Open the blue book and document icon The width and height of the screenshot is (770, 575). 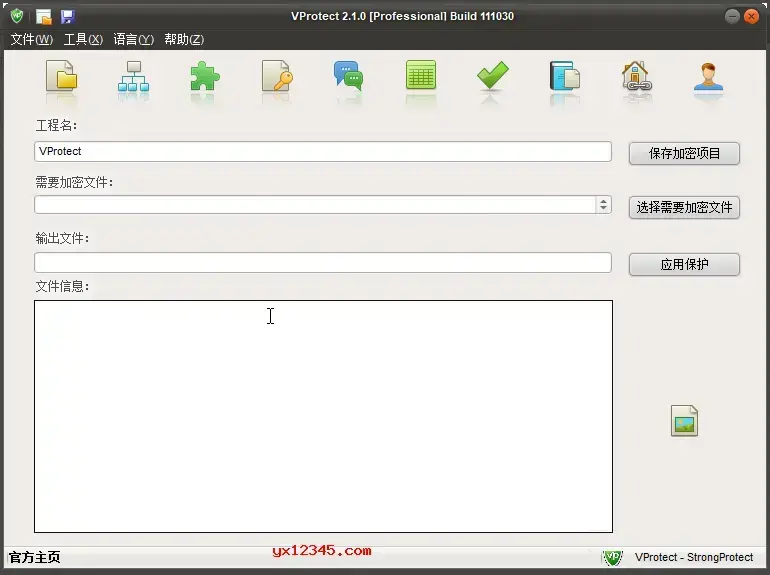[565, 76]
